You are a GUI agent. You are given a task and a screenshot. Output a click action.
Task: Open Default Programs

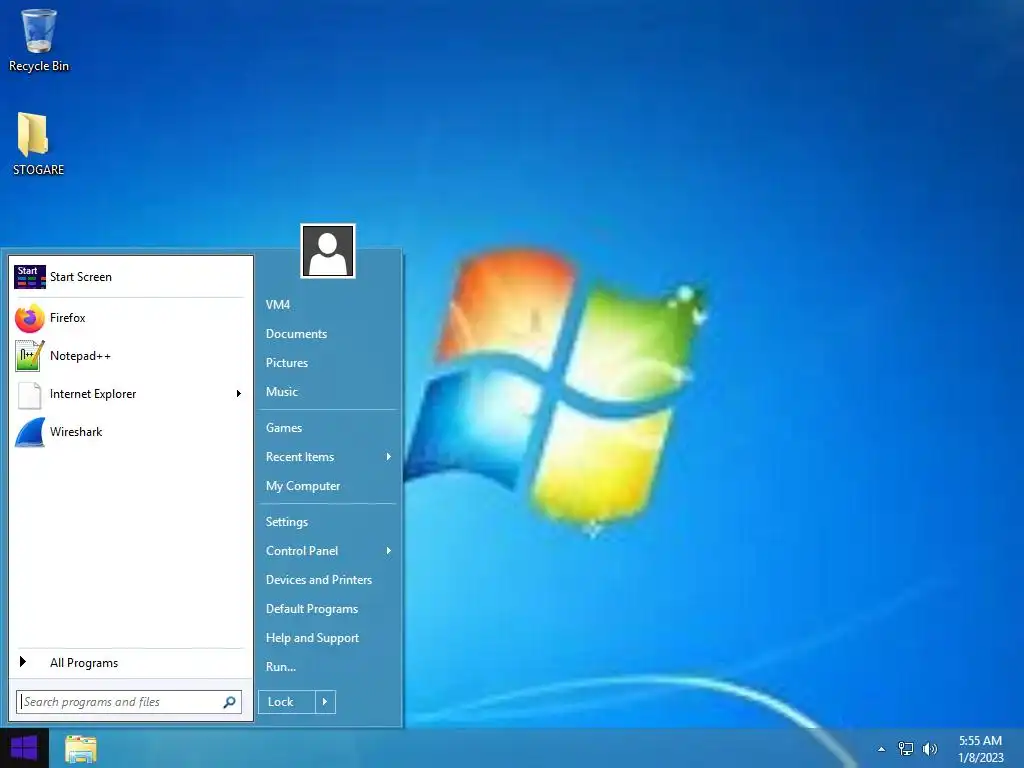pos(312,609)
